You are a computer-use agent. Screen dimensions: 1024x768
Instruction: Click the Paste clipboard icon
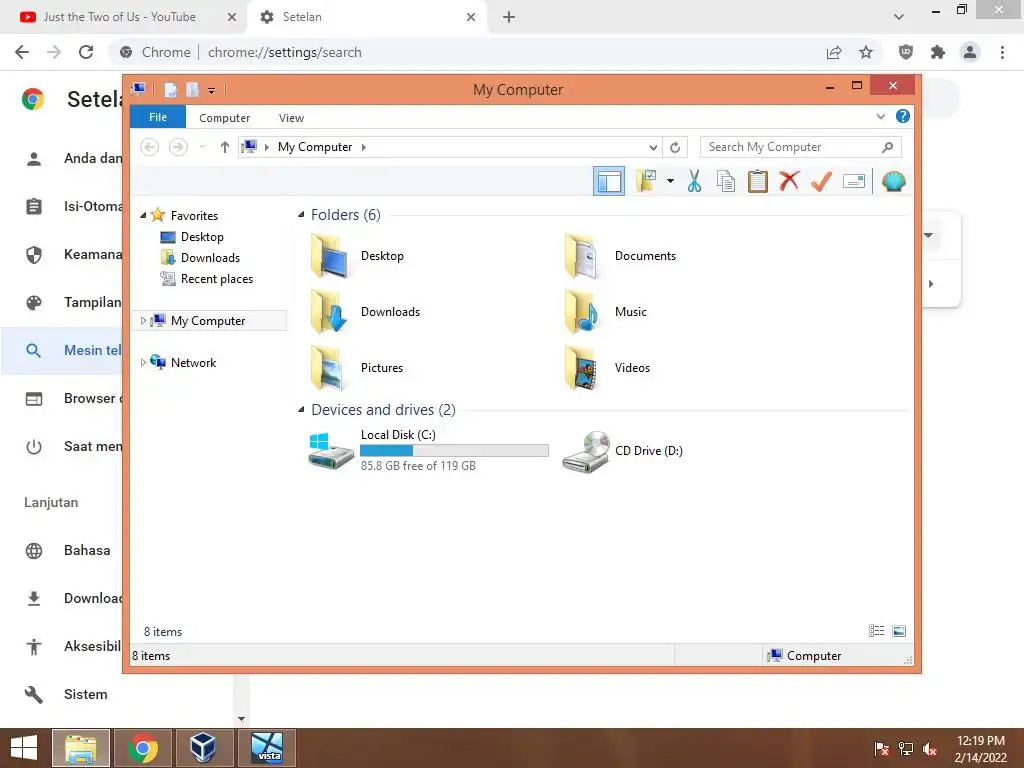(x=758, y=181)
